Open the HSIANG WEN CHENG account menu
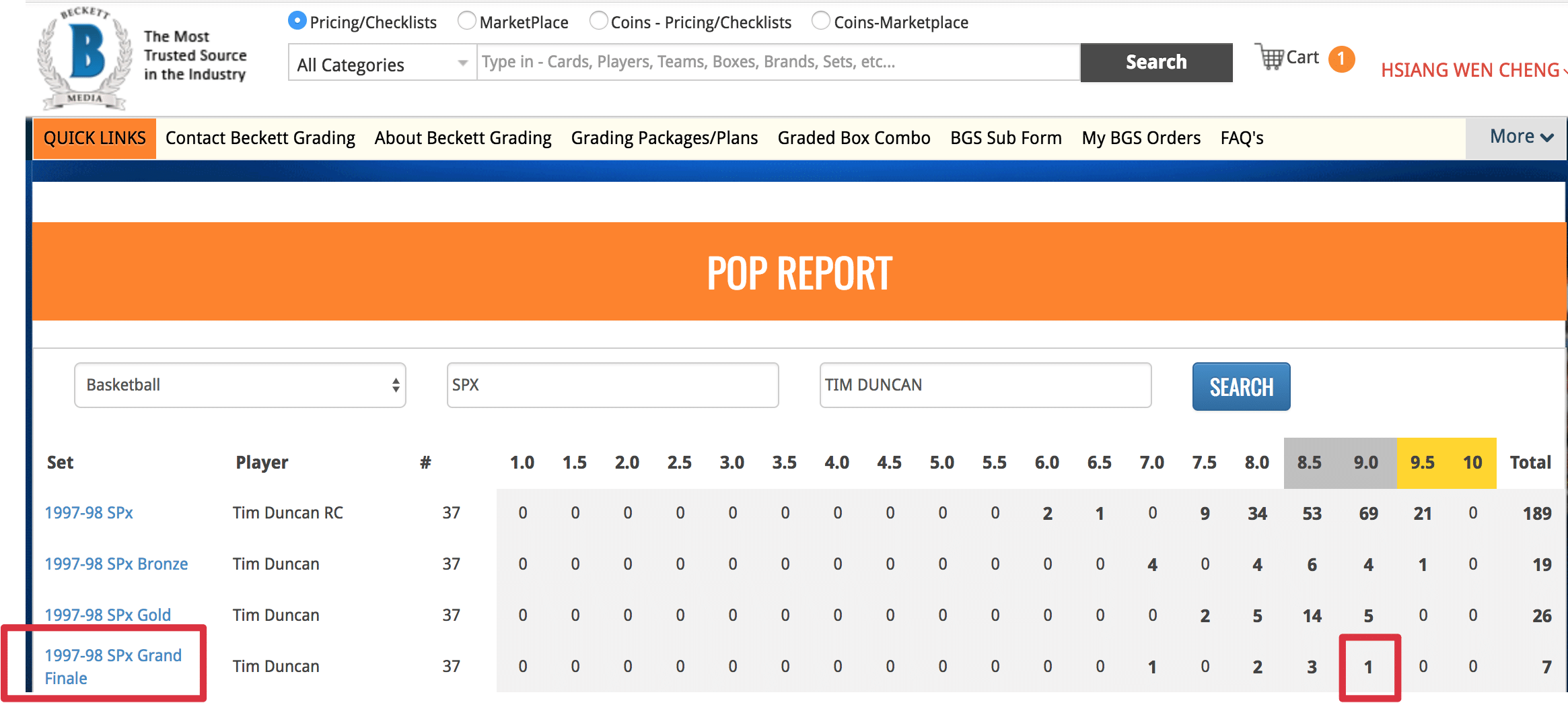The image size is (1568, 703). click(1471, 70)
